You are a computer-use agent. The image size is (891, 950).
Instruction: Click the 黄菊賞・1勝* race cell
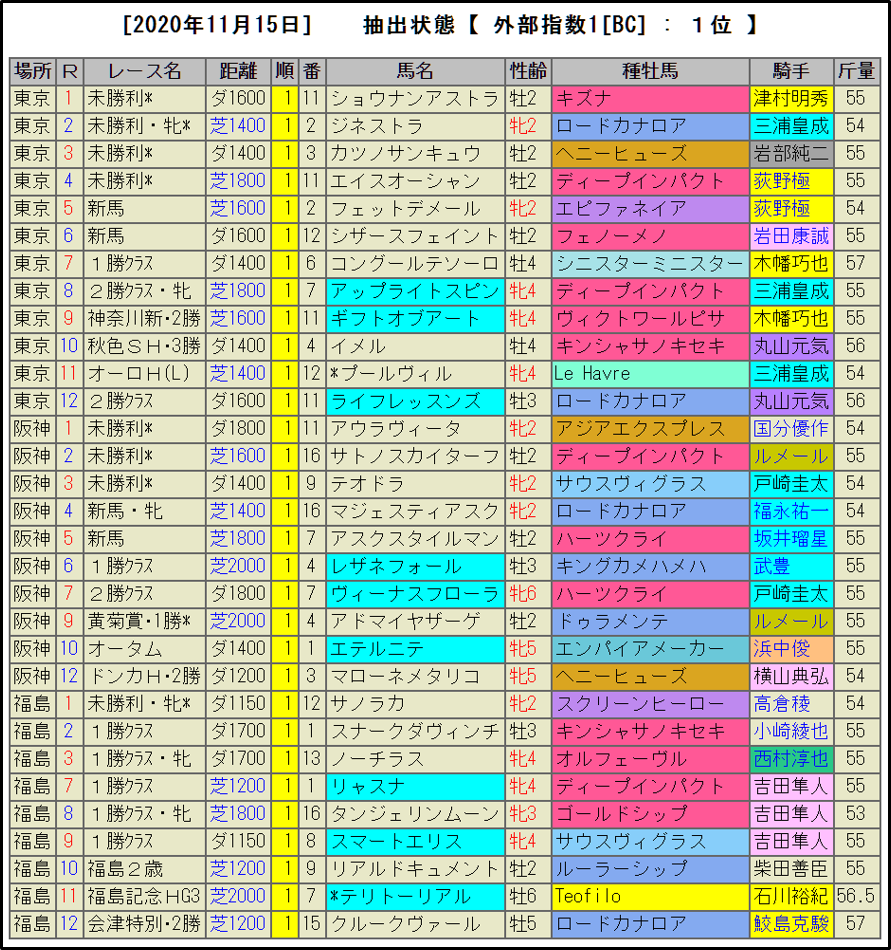[145, 621]
